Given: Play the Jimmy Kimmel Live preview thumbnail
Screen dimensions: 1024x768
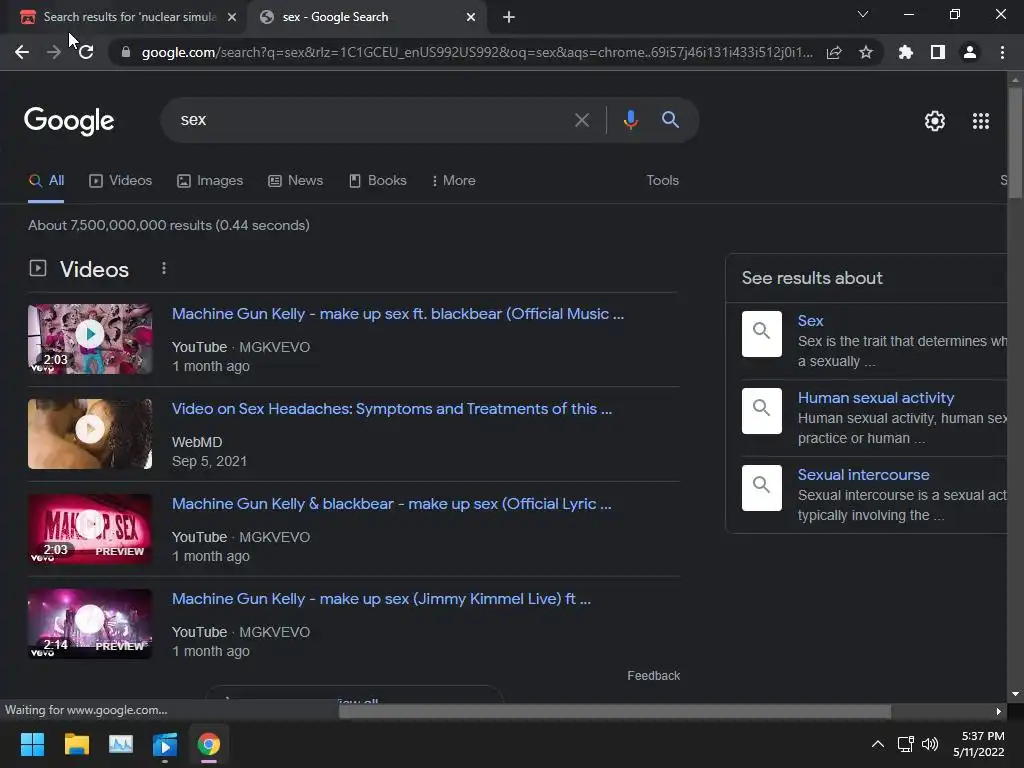Looking at the screenshot, I should 90,624.
